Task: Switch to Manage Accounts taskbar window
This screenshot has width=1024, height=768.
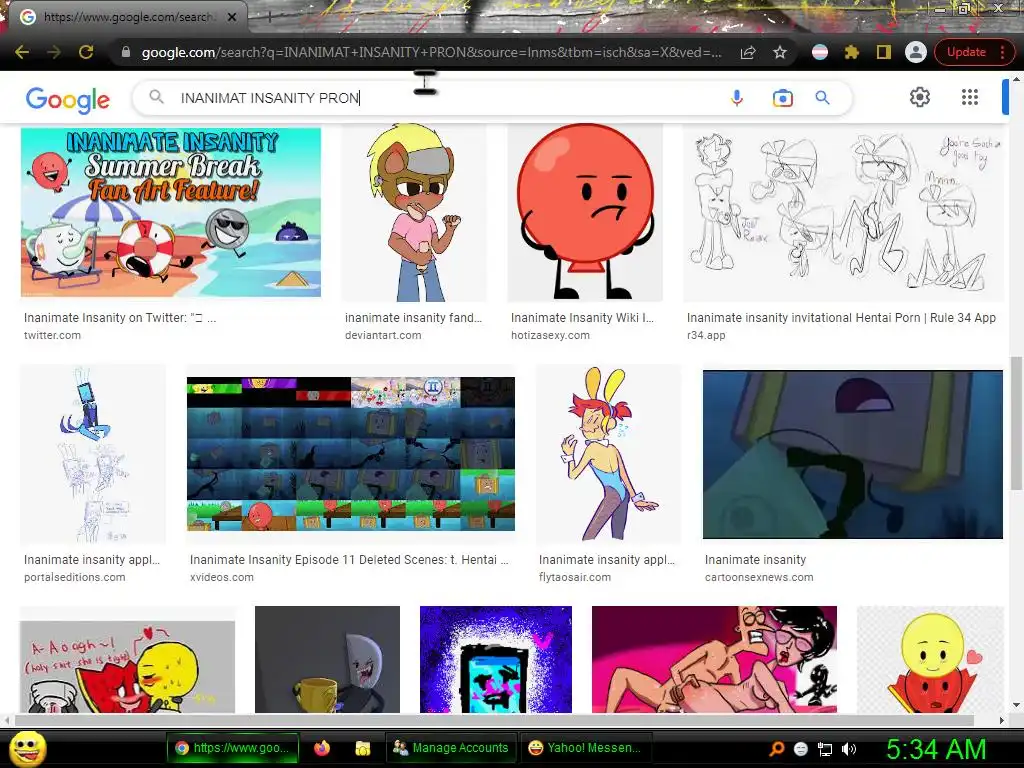Action: (x=451, y=748)
